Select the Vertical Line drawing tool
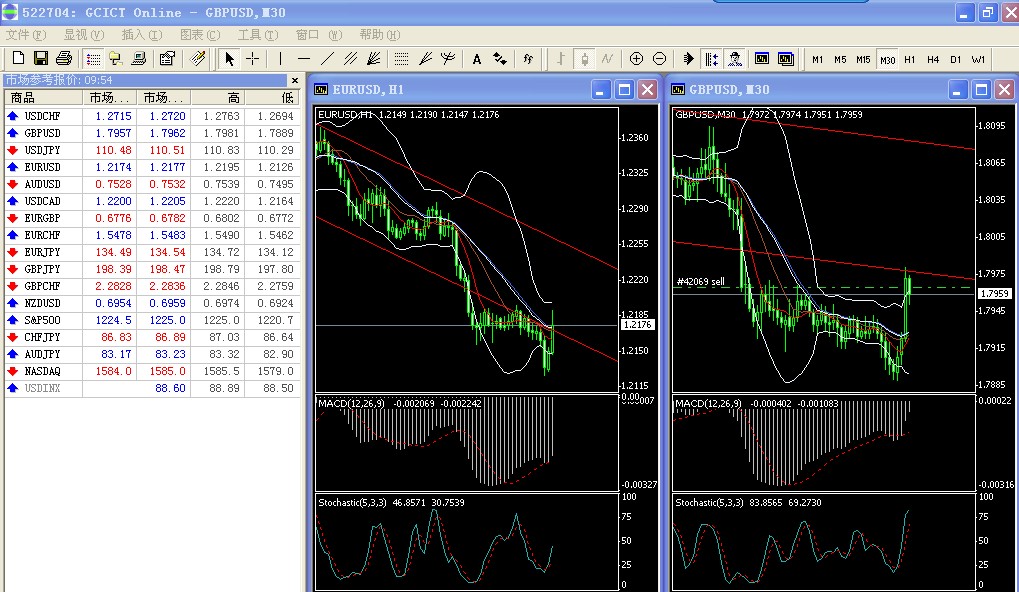Image resolution: width=1019 pixels, height=592 pixels. 281,59
